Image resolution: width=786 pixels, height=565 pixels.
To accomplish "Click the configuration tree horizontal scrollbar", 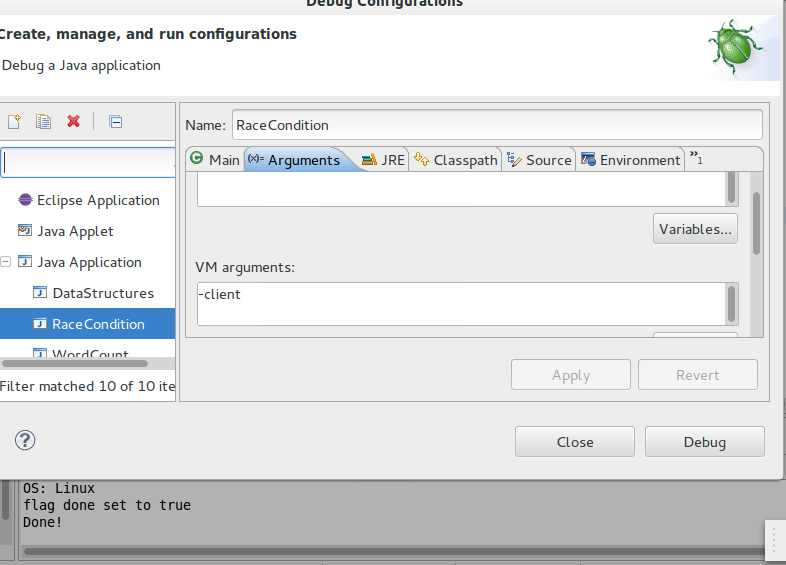I will tap(75, 363).
